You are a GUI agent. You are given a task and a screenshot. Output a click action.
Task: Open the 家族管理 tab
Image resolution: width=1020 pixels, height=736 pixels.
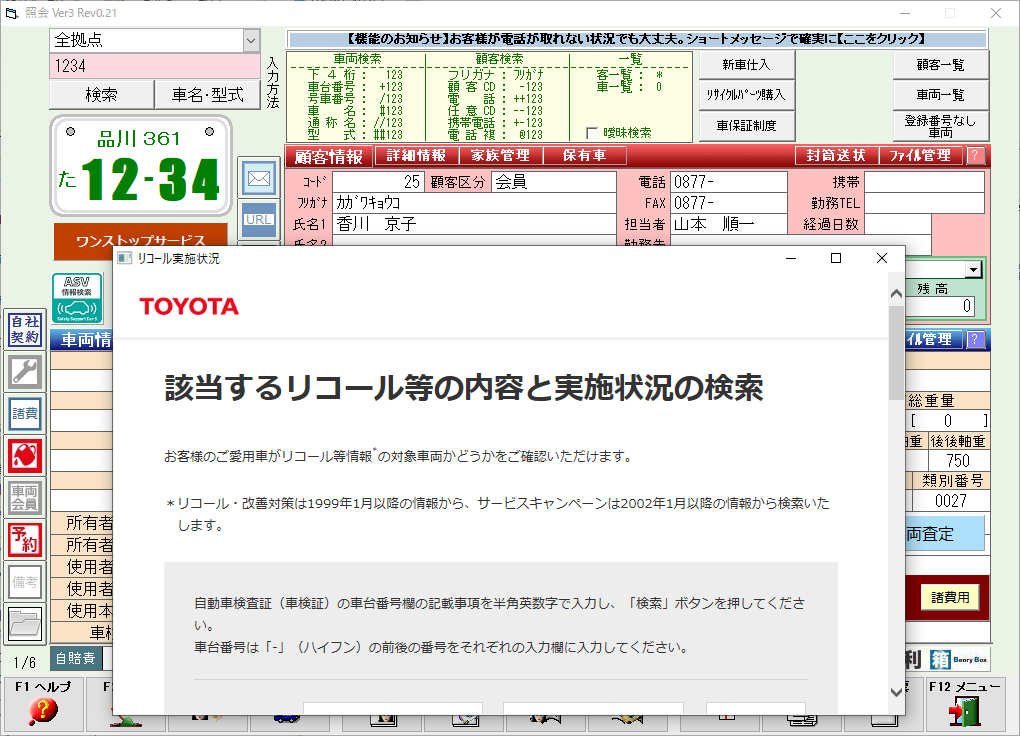500,156
